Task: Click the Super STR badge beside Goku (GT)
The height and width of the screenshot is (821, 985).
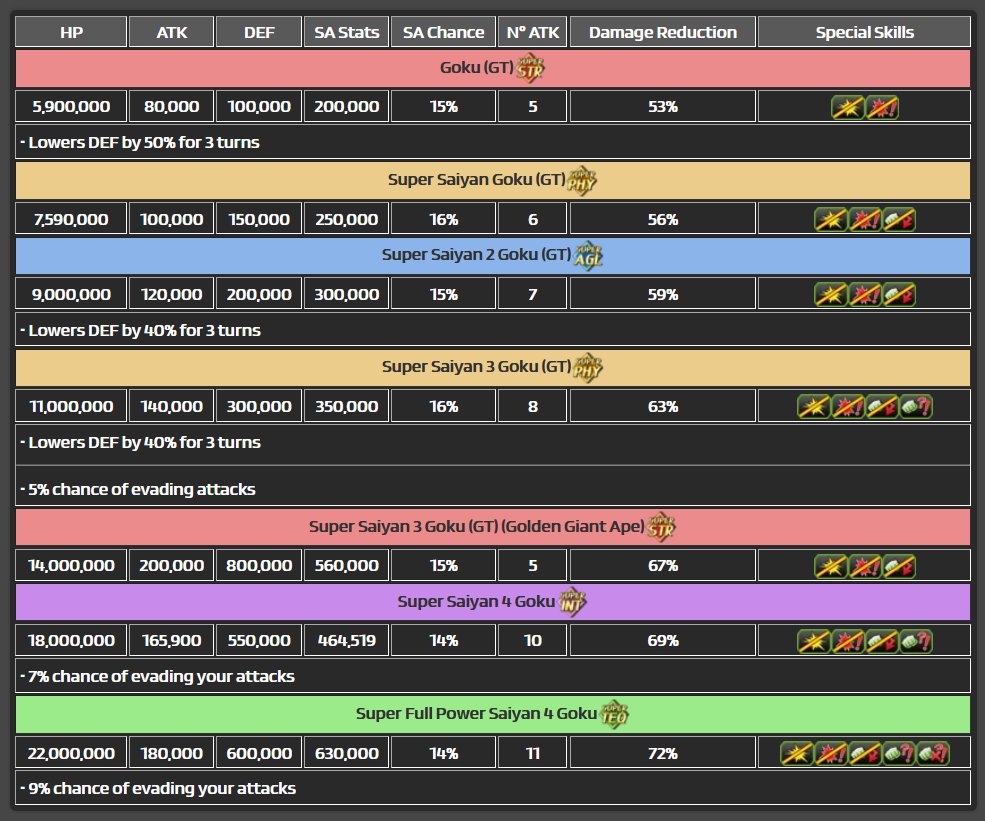Action: [x=530, y=68]
